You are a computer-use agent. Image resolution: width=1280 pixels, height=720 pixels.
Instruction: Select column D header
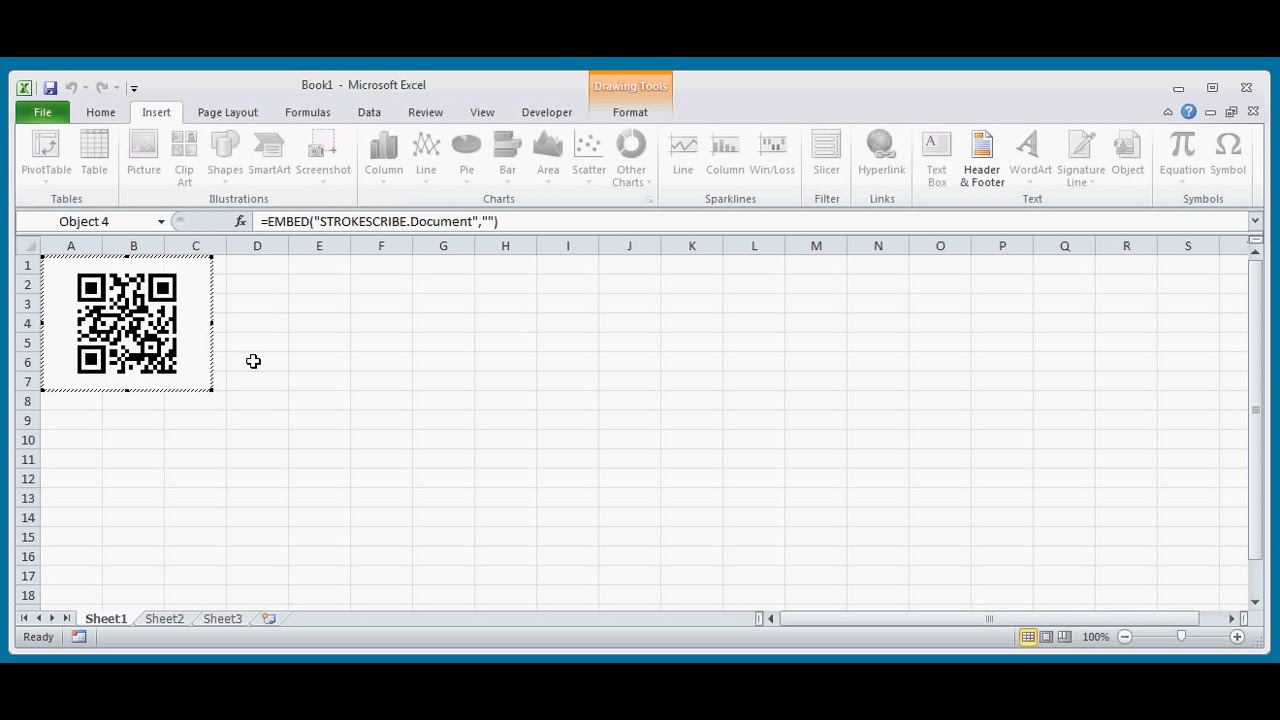point(257,246)
